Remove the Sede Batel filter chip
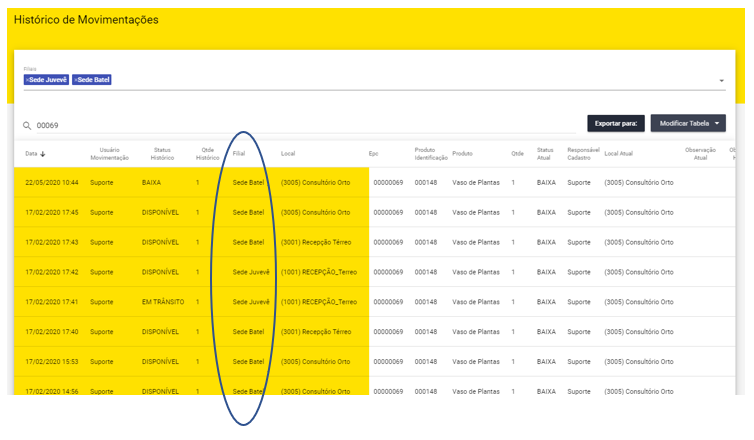754x440 pixels. (76, 80)
